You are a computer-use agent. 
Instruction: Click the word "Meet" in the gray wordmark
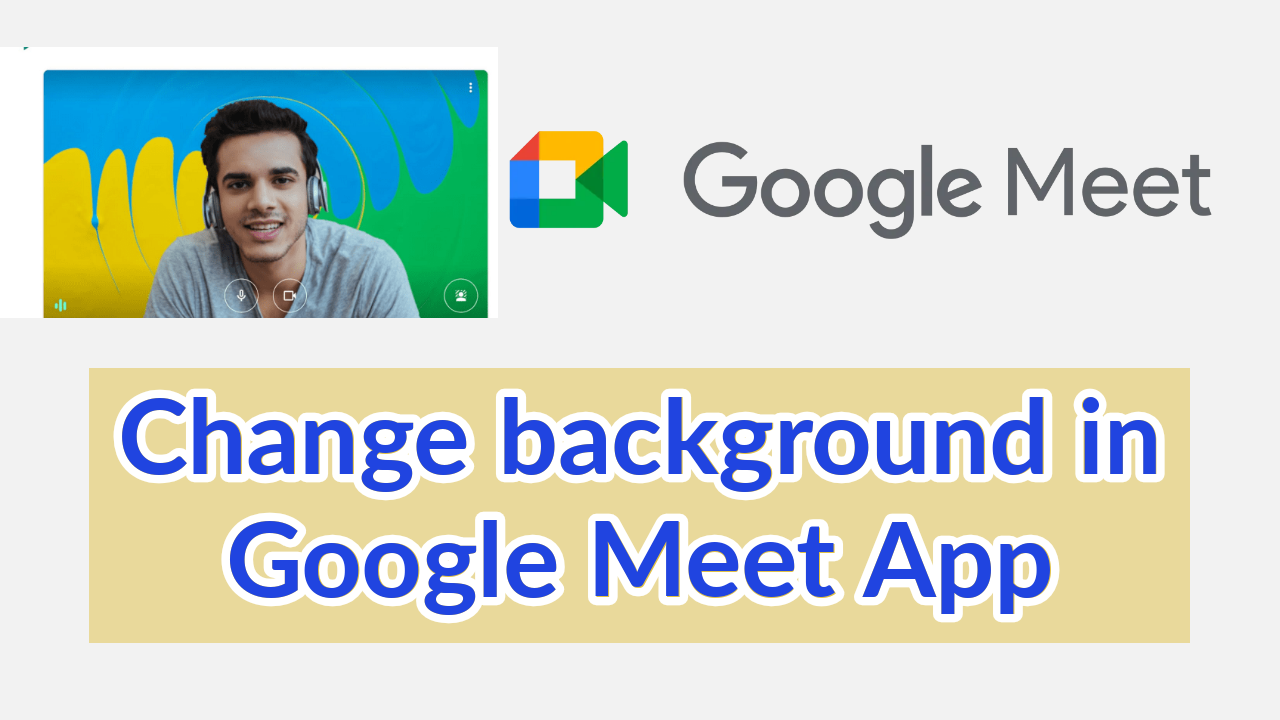coord(1110,180)
